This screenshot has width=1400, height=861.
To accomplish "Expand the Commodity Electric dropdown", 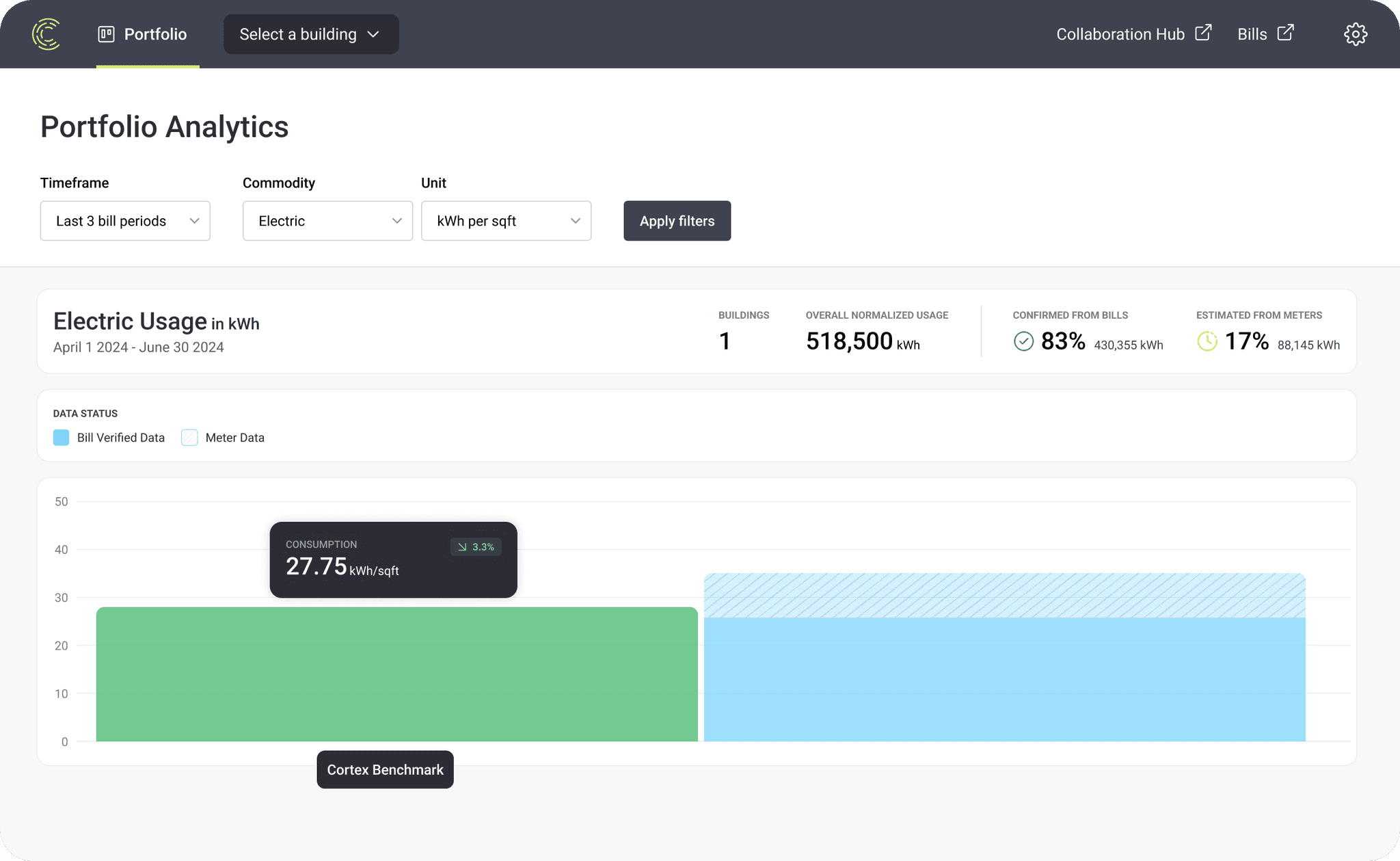I will coord(327,221).
